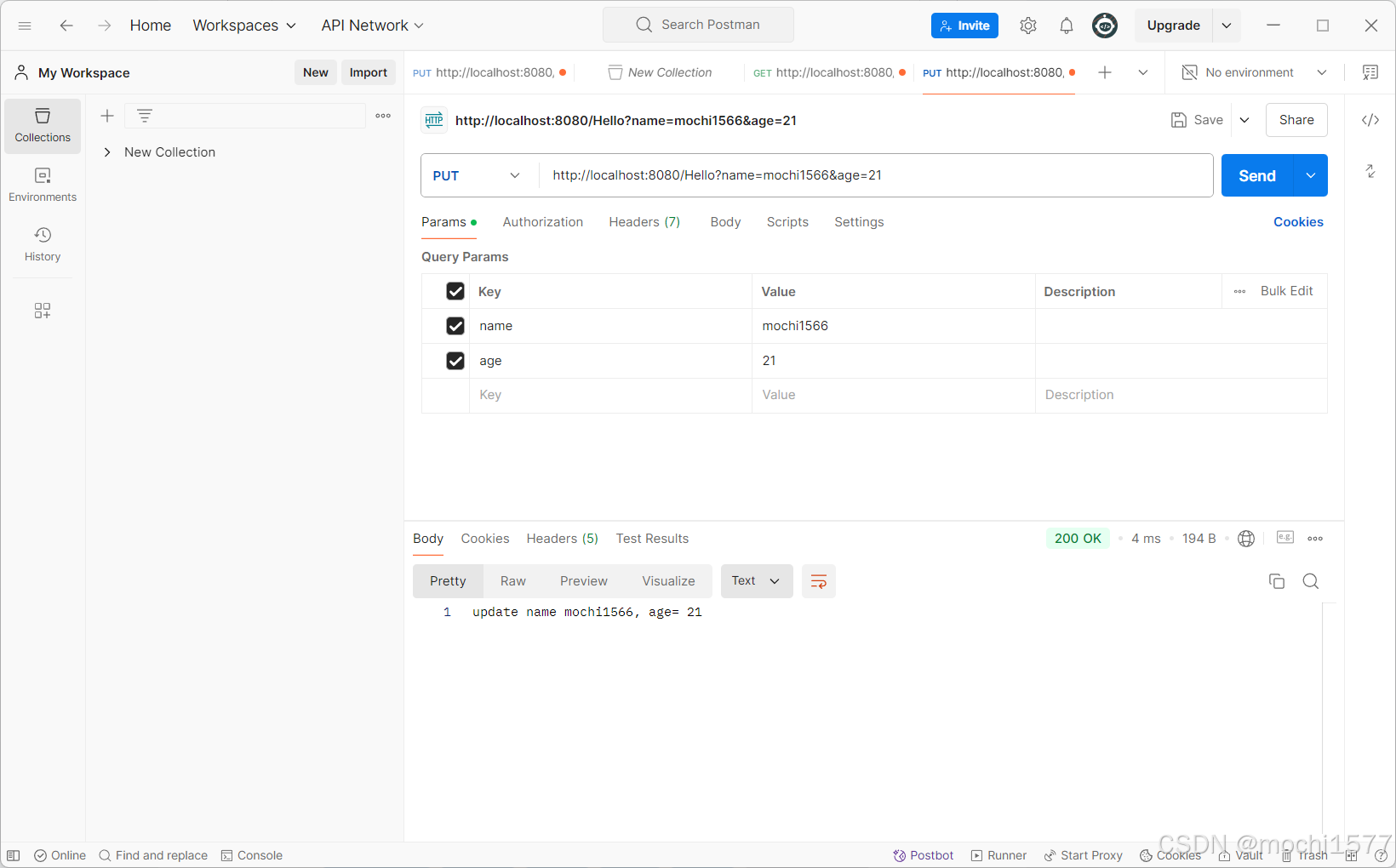Open environment quick look icon
Image resolution: width=1396 pixels, height=868 pixels.
pos(1370,72)
